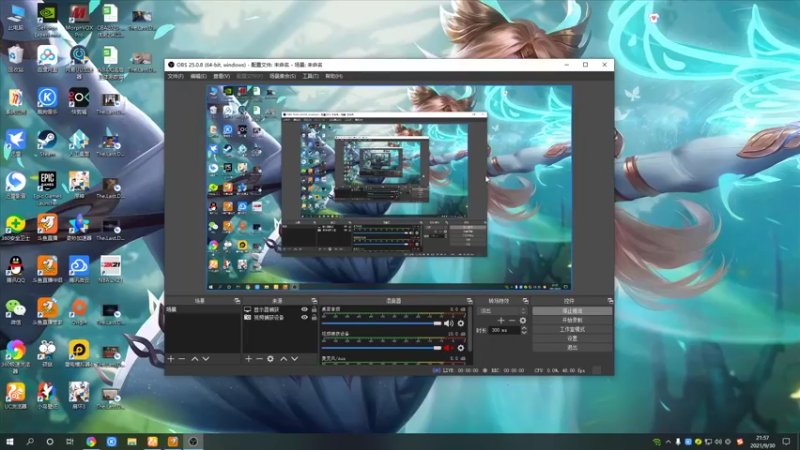Increase transition duration with up arrow
Image resolution: width=800 pixels, height=450 pixels.
click(x=523, y=328)
